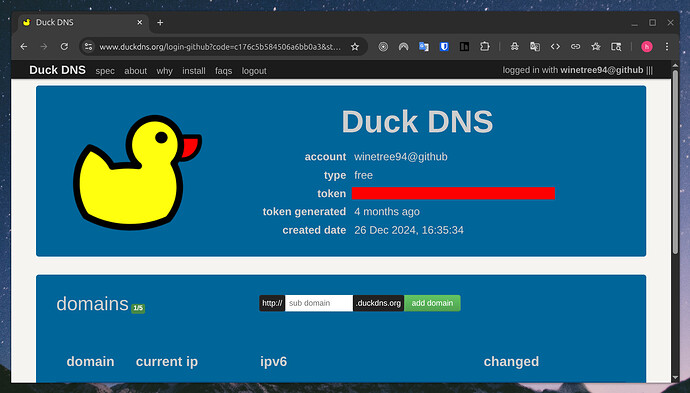690x393 pixels.
Task: Click the 'domain' column header
Action: coord(90,362)
